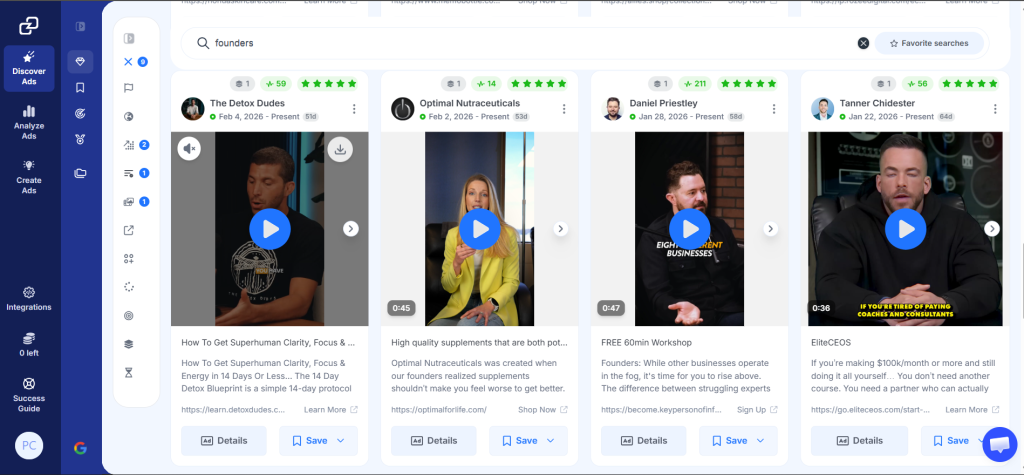Open the chart filter with 2 badge
Image resolution: width=1024 pixels, height=475 pixels.
pyautogui.click(x=129, y=145)
